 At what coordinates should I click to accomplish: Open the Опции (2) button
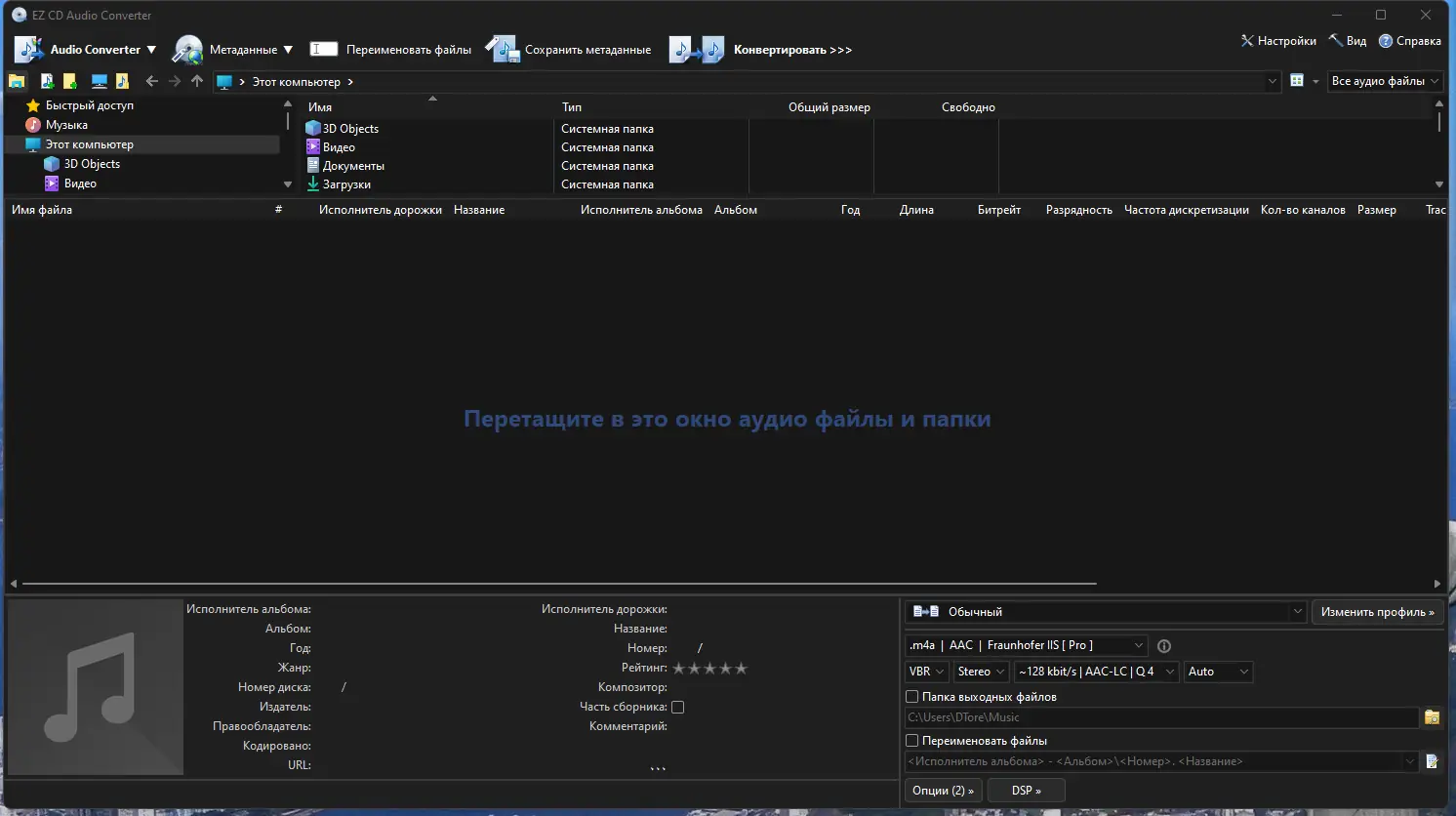(x=943, y=791)
